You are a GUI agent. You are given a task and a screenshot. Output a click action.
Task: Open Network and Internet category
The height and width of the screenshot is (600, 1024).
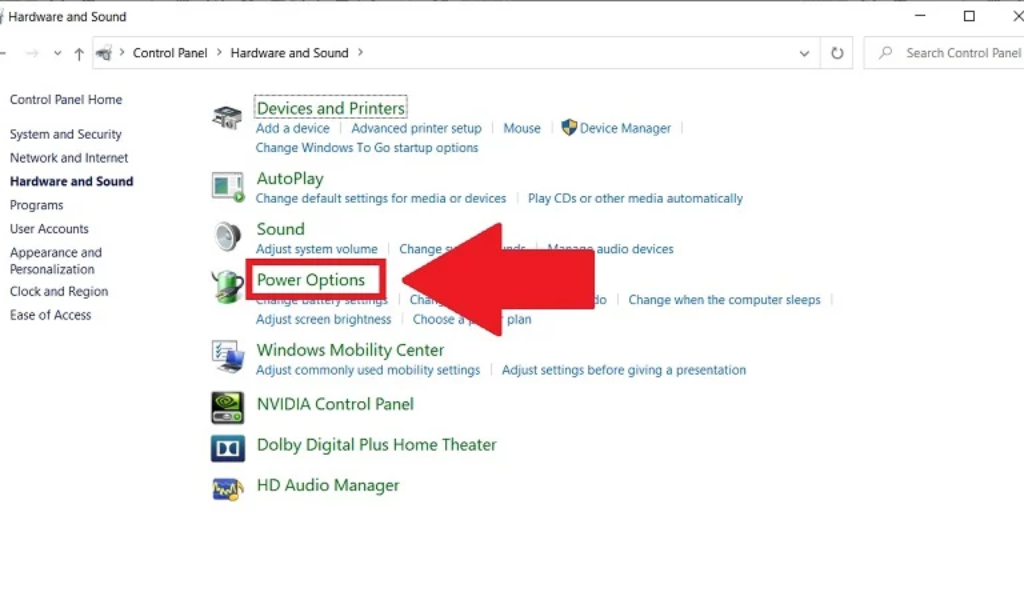point(69,158)
